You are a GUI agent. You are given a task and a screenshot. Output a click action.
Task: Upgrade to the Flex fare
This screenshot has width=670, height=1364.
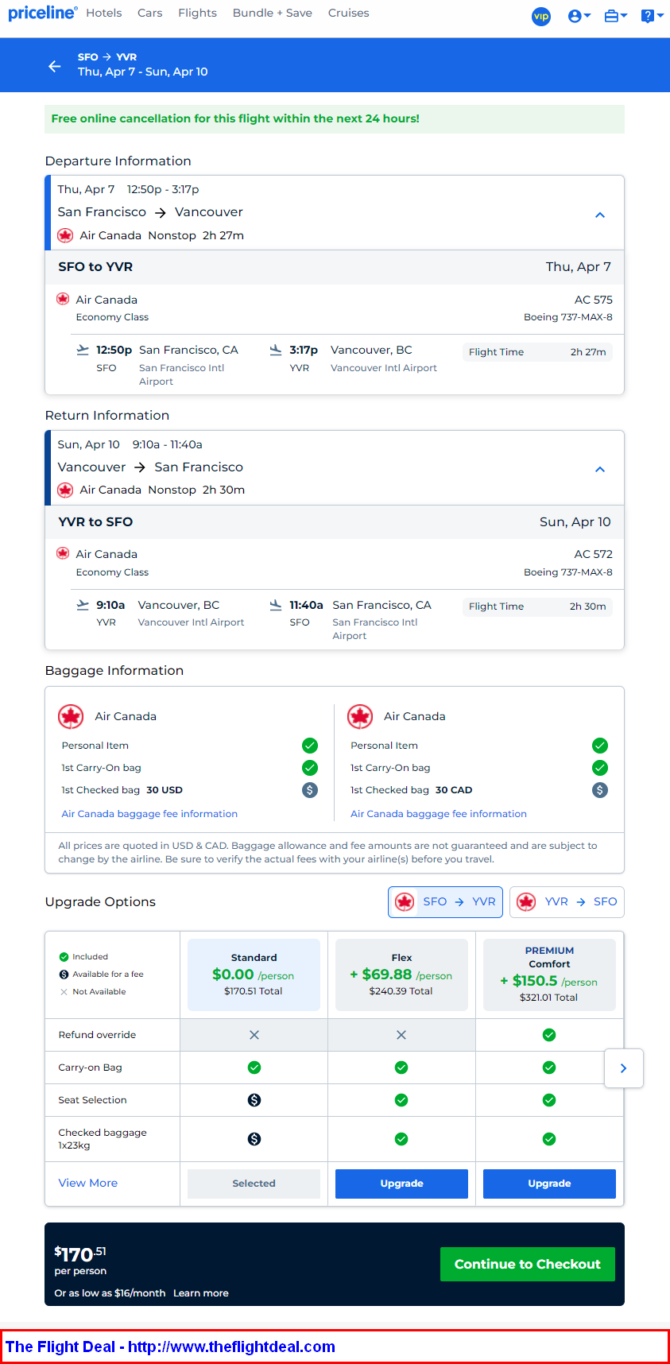coord(401,1183)
